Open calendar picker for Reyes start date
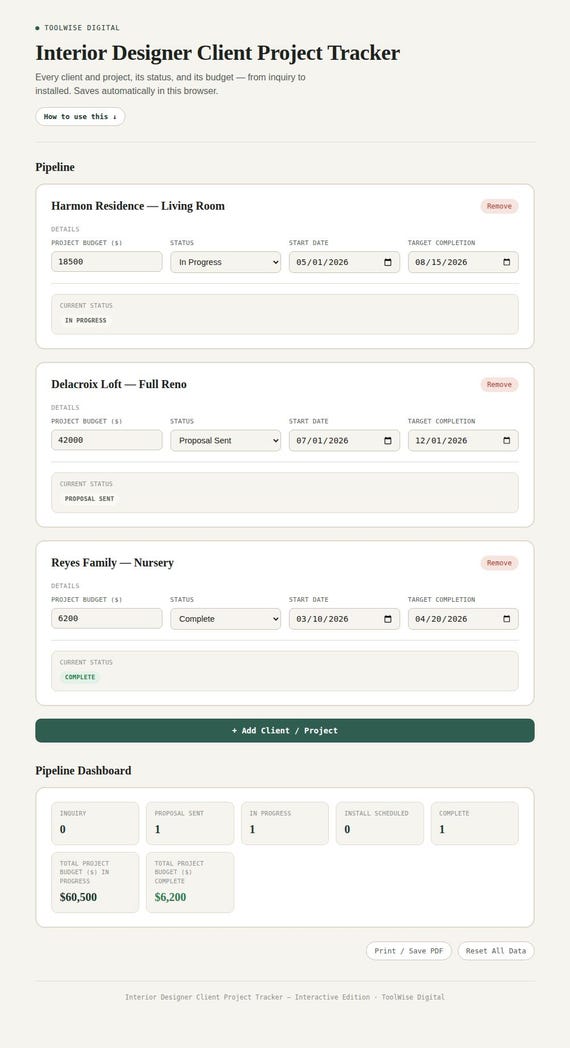The width and height of the screenshot is (570, 1048). coord(388,619)
